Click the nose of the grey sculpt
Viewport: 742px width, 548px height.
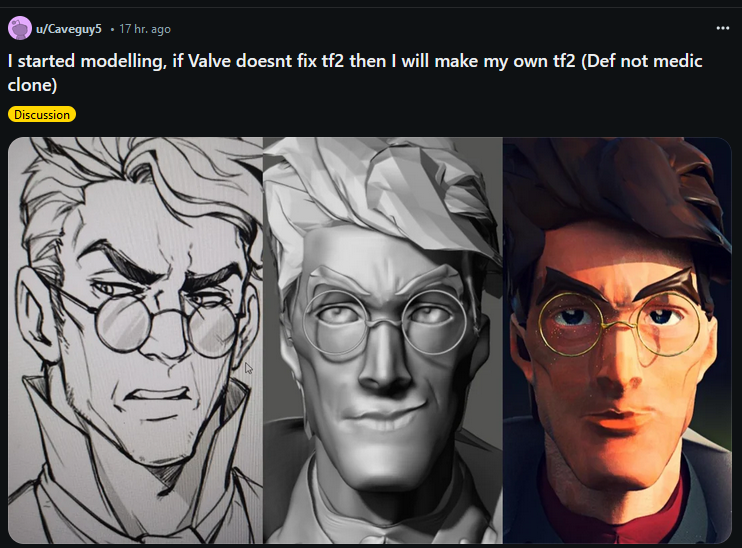pos(383,364)
